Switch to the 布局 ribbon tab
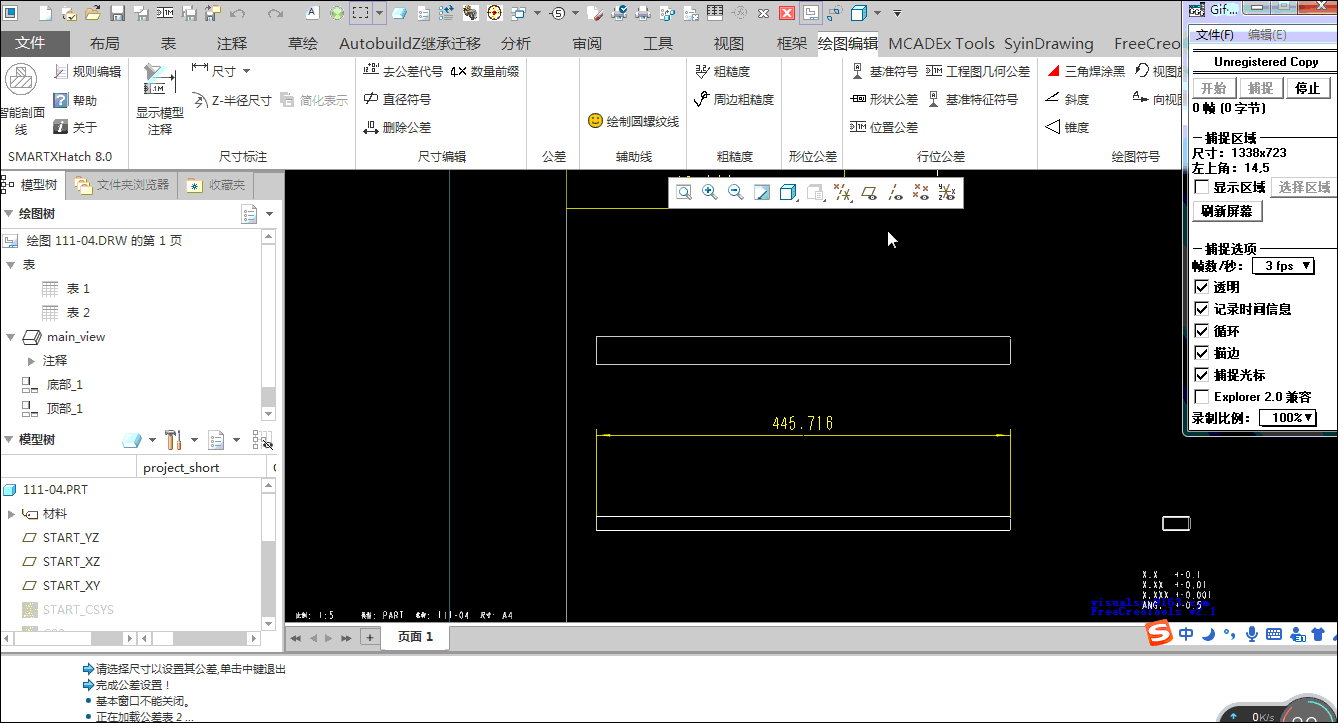Screen dimensions: 1338x723 105,44
